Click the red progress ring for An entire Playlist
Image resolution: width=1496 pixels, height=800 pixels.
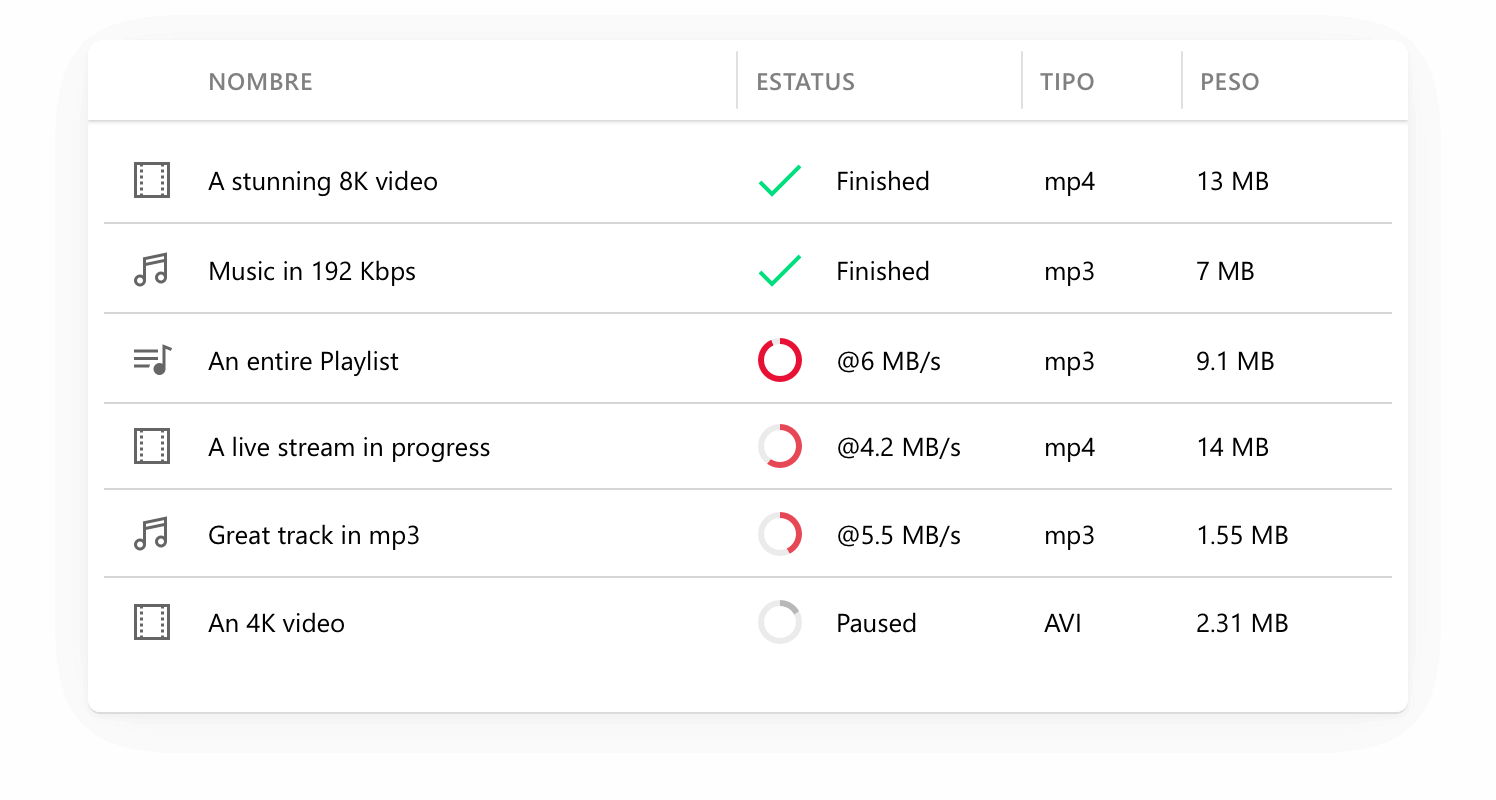pyautogui.click(x=780, y=360)
